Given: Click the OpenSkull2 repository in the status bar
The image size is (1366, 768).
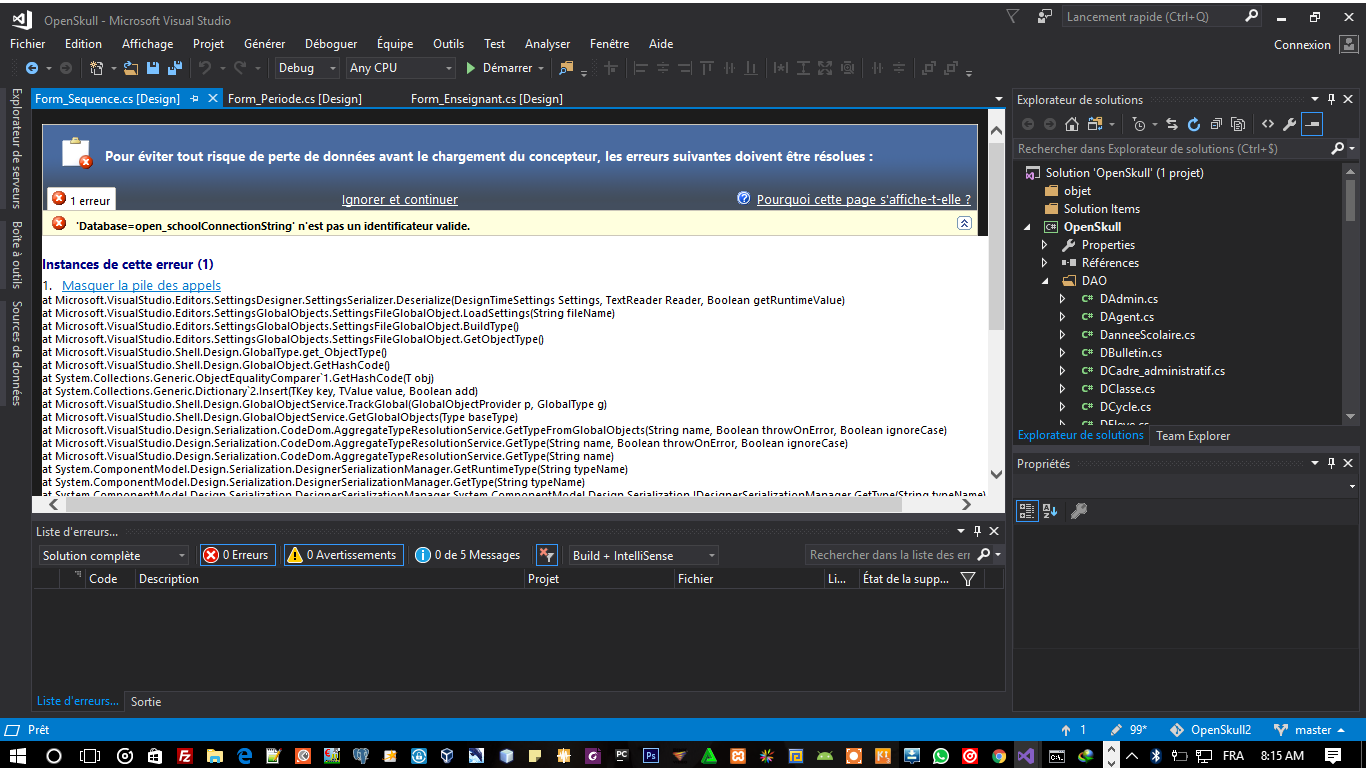Looking at the screenshot, I should [x=1211, y=730].
